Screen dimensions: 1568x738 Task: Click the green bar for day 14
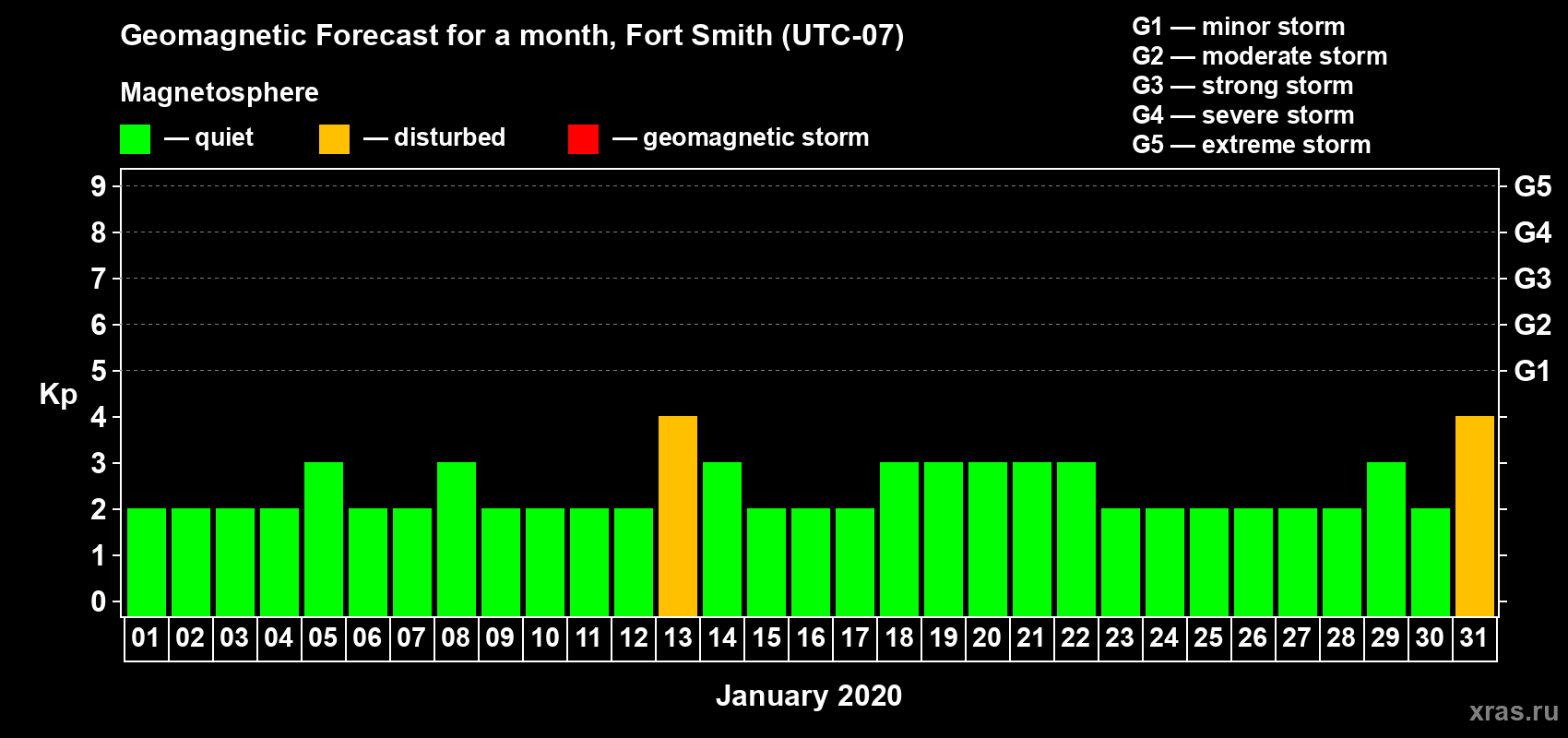tap(722, 539)
